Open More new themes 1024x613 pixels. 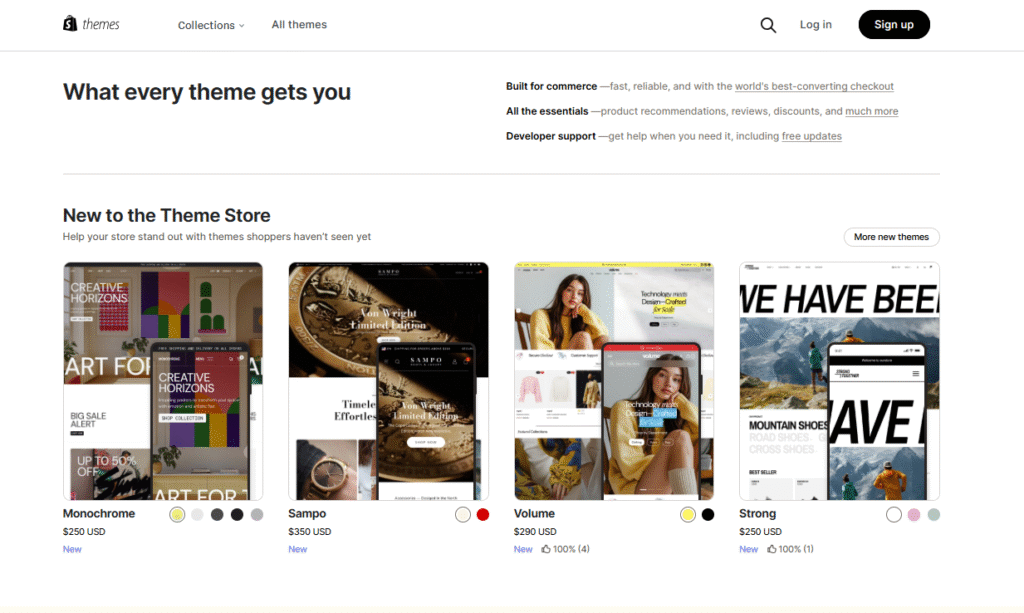pyautogui.click(x=891, y=237)
